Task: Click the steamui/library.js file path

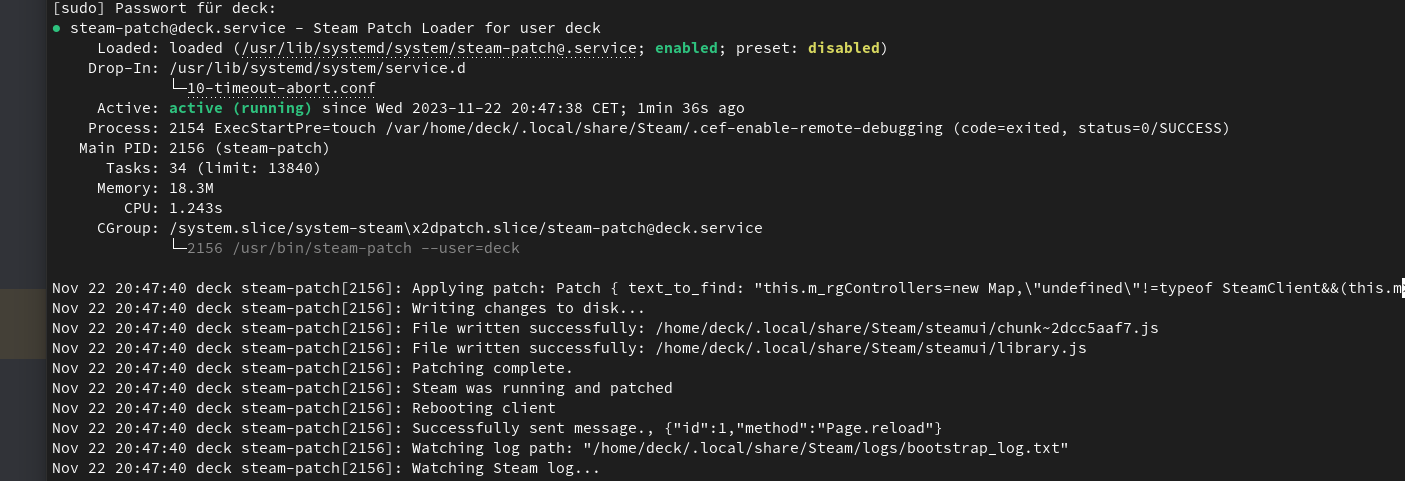Action: click(859, 348)
